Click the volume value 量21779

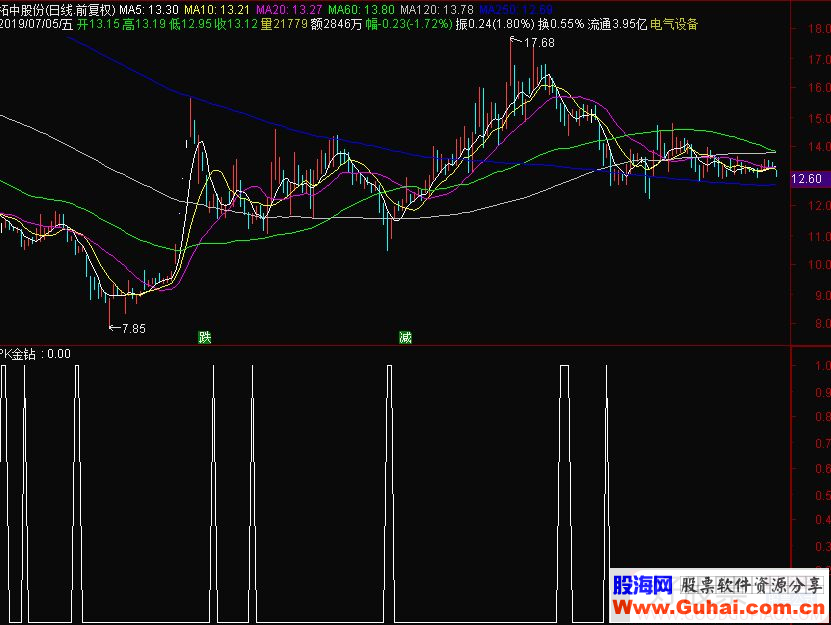point(284,24)
